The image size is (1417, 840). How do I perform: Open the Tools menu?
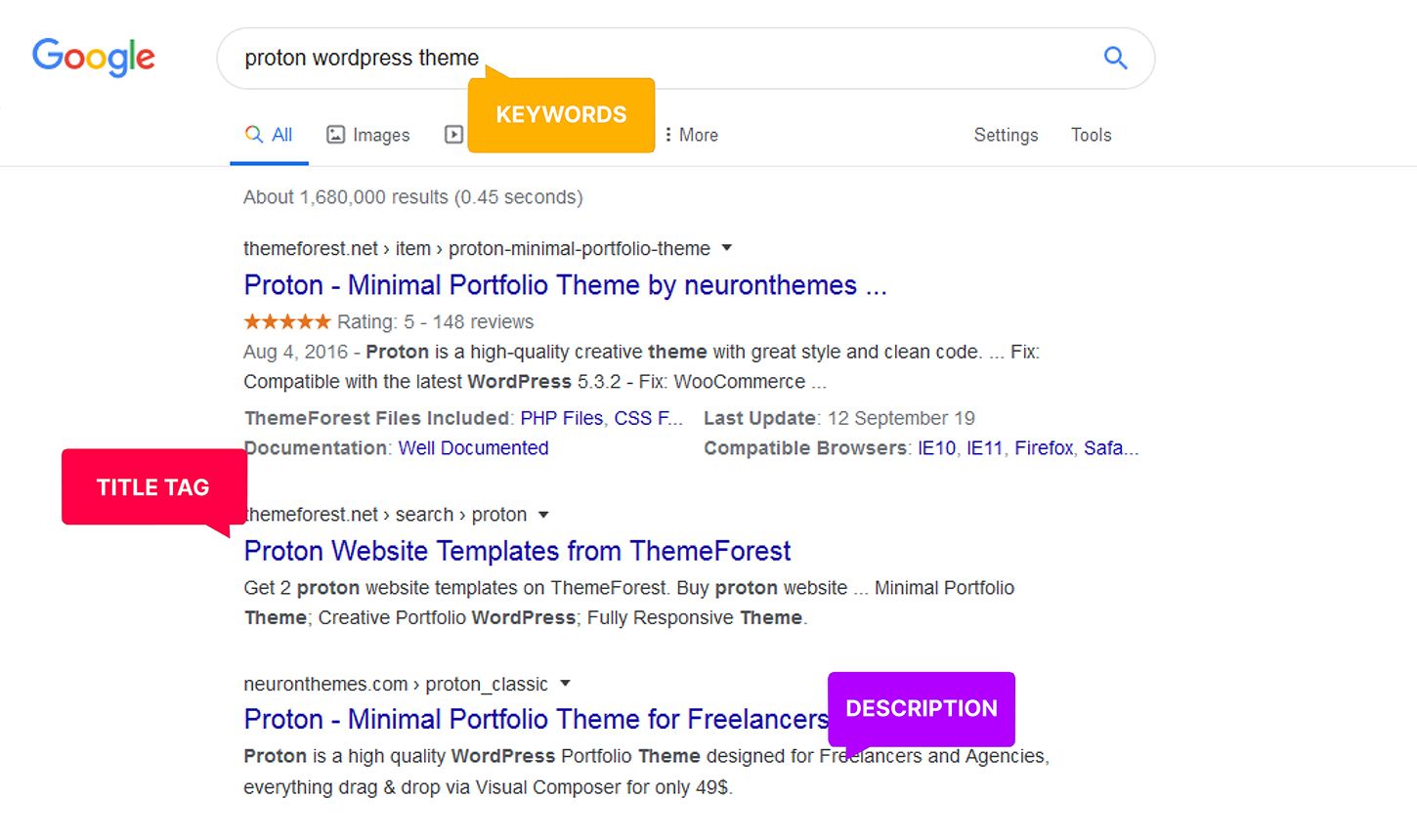click(1091, 135)
